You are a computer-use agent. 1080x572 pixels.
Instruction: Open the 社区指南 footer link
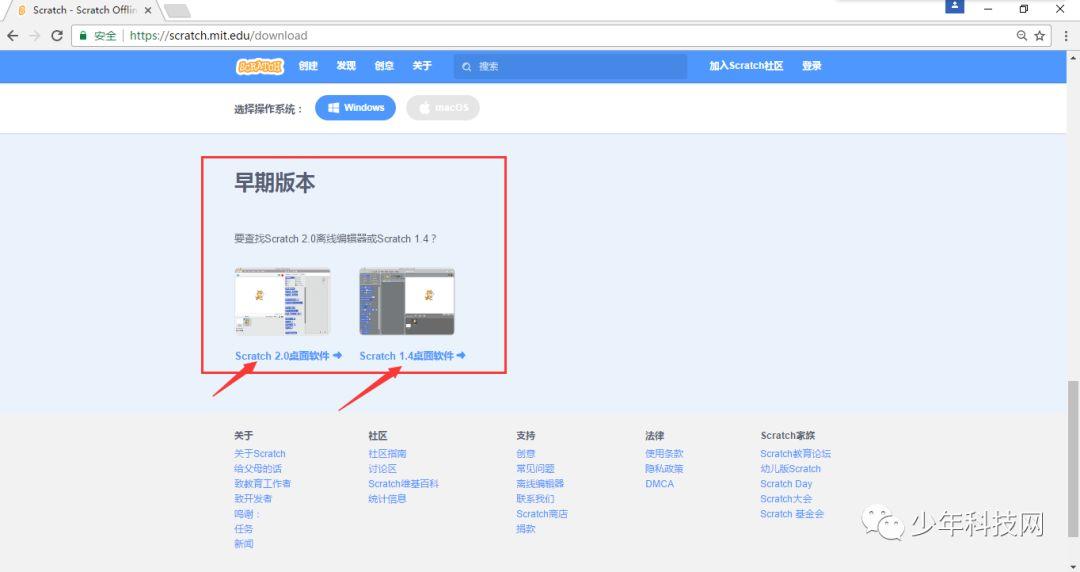(x=387, y=454)
